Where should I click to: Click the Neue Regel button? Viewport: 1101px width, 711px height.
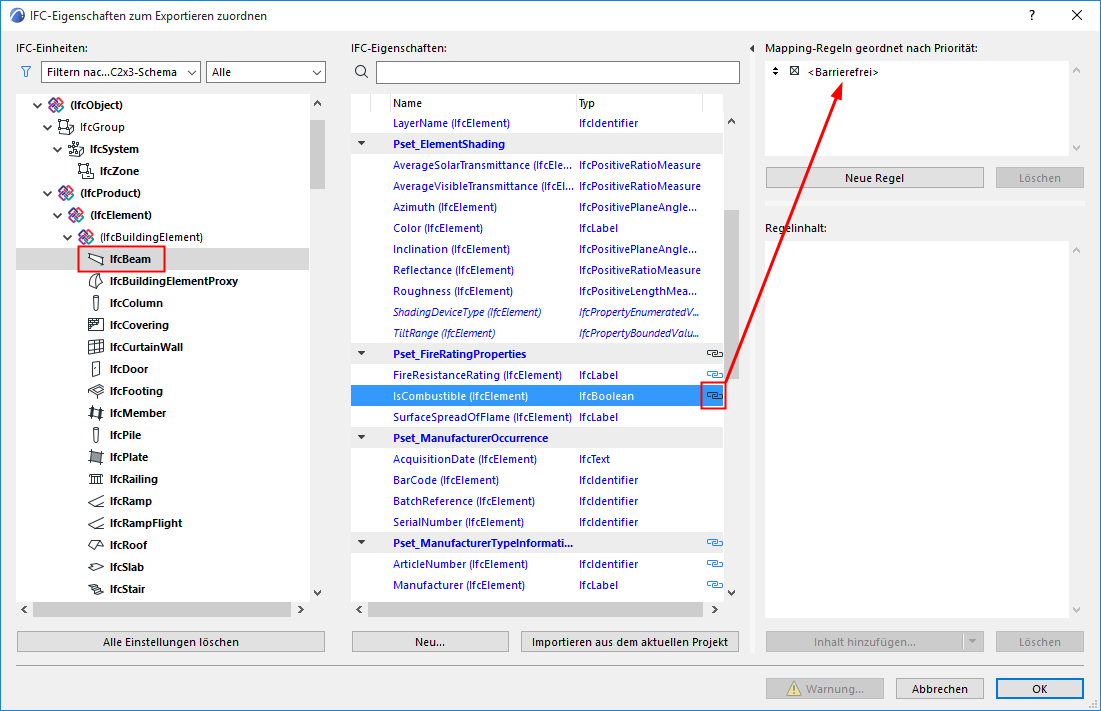pyautogui.click(x=874, y=178)
